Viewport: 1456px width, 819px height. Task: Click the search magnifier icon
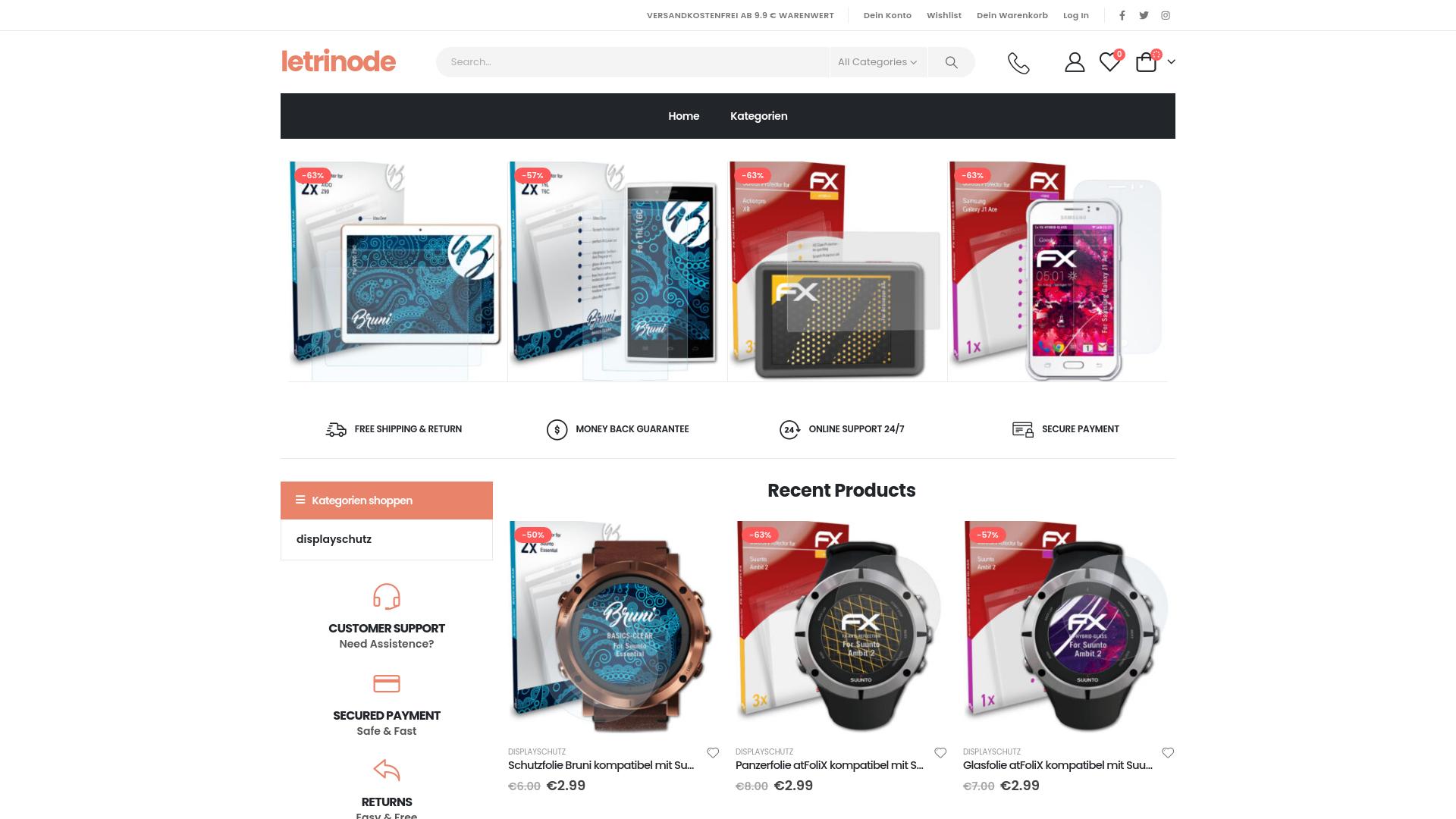[x=951, y=62]
